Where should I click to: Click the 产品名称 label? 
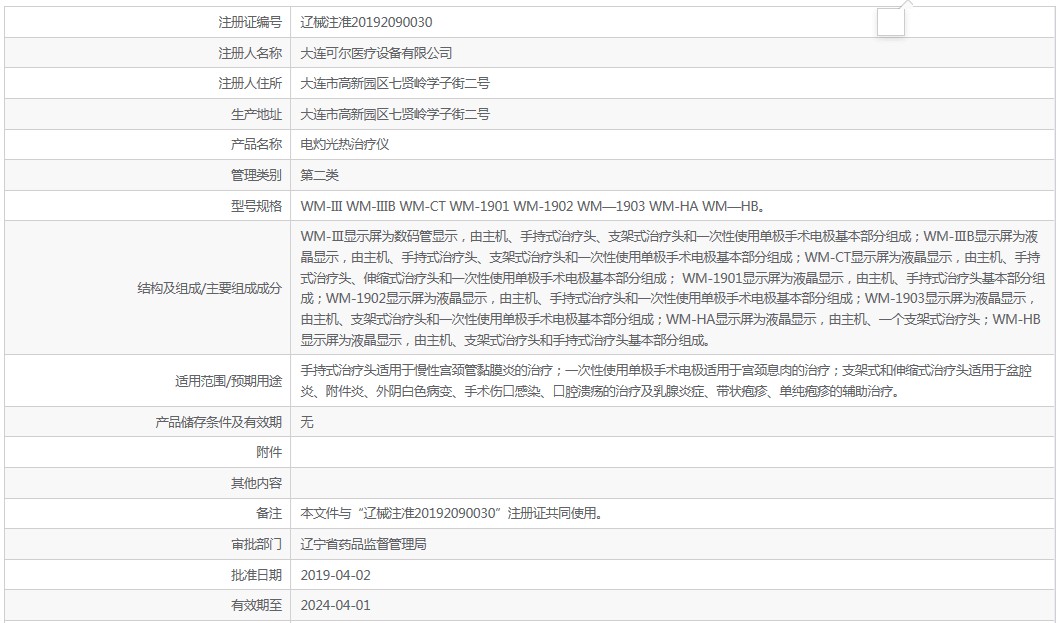point(256,145)
